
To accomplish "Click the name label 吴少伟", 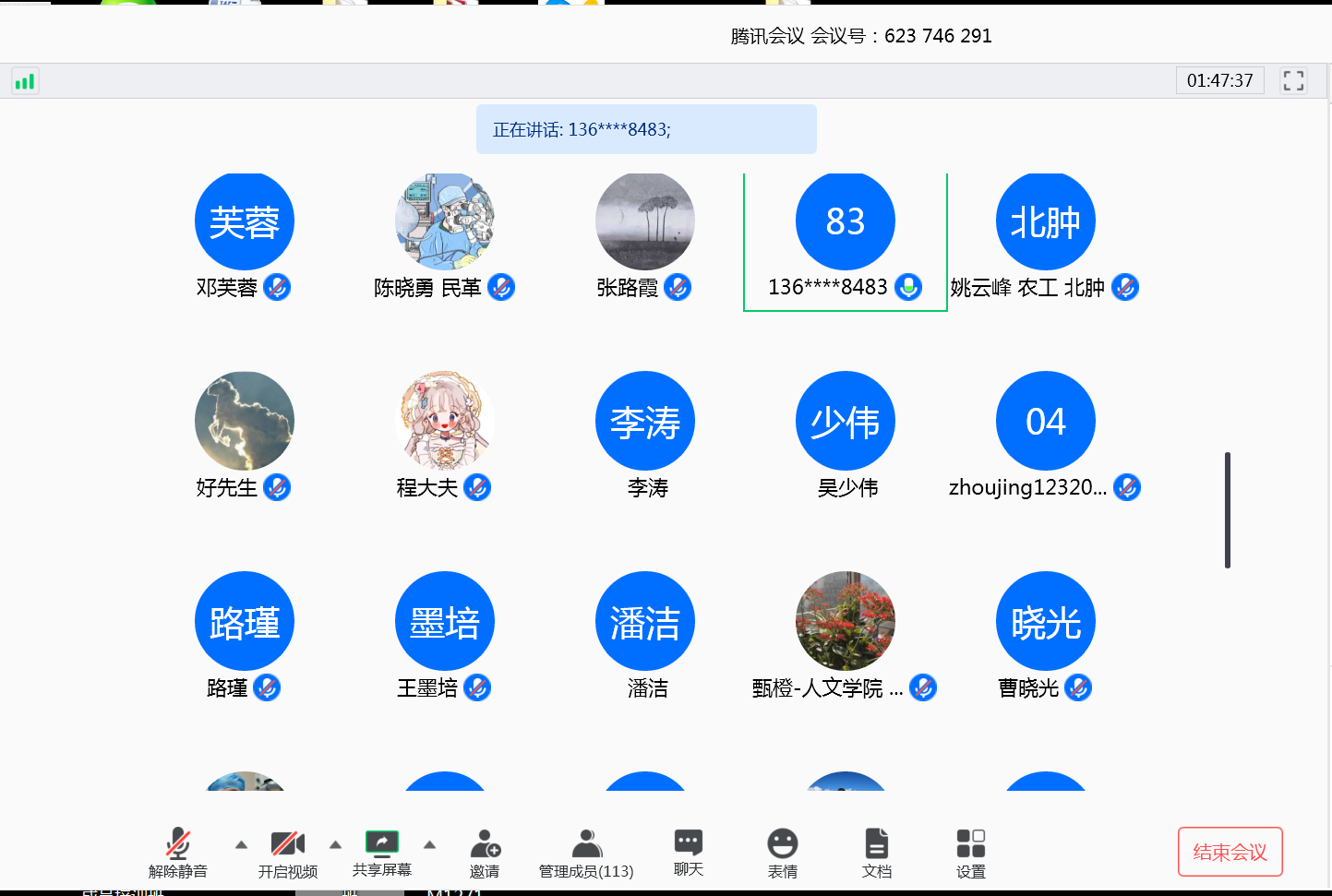I will [x=847, y=487].
